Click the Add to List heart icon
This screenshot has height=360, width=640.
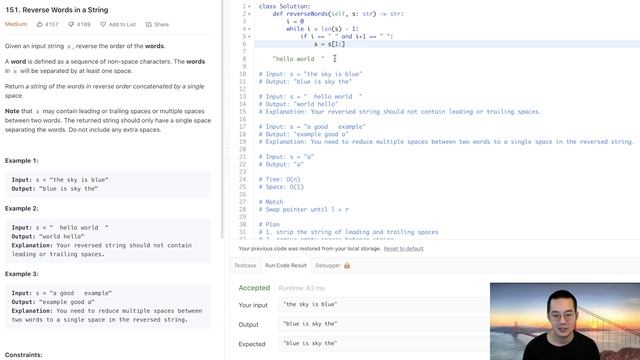103,24
